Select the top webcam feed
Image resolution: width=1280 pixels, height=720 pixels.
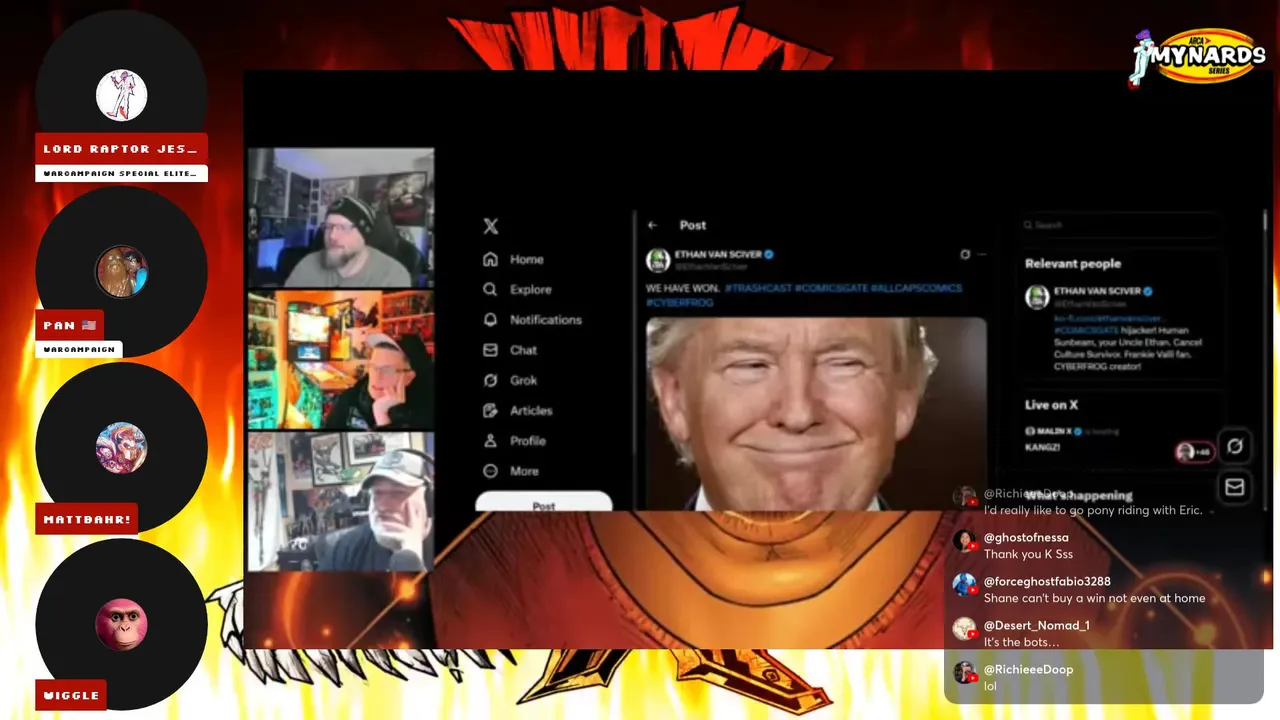(x=341, y=219)
